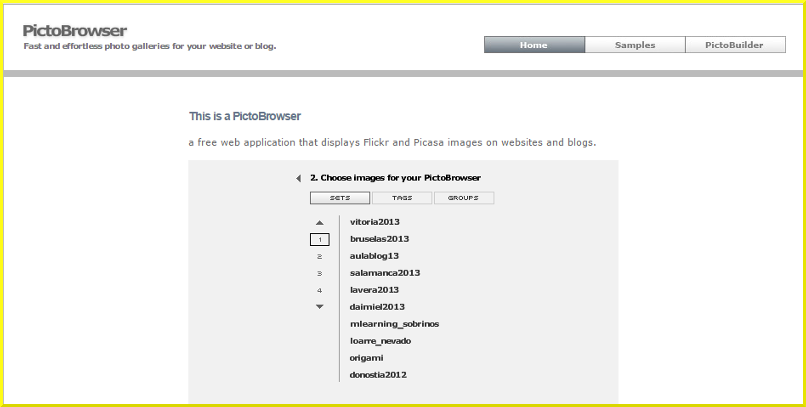Go to page 2 of the sets list
Viewport: 806px width, 407px height.
[319, 256]
